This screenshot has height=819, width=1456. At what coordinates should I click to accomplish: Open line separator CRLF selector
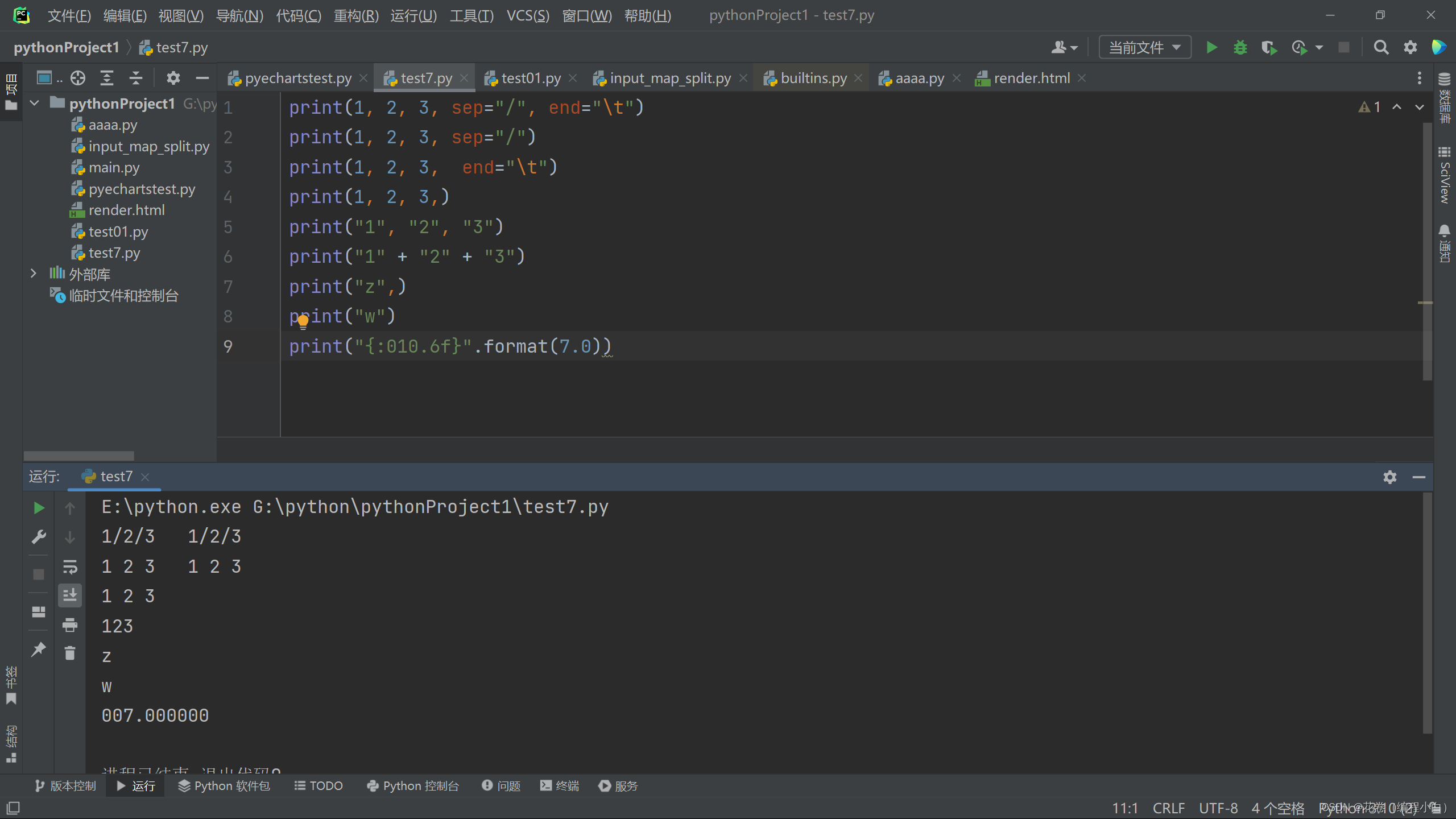1168,808
